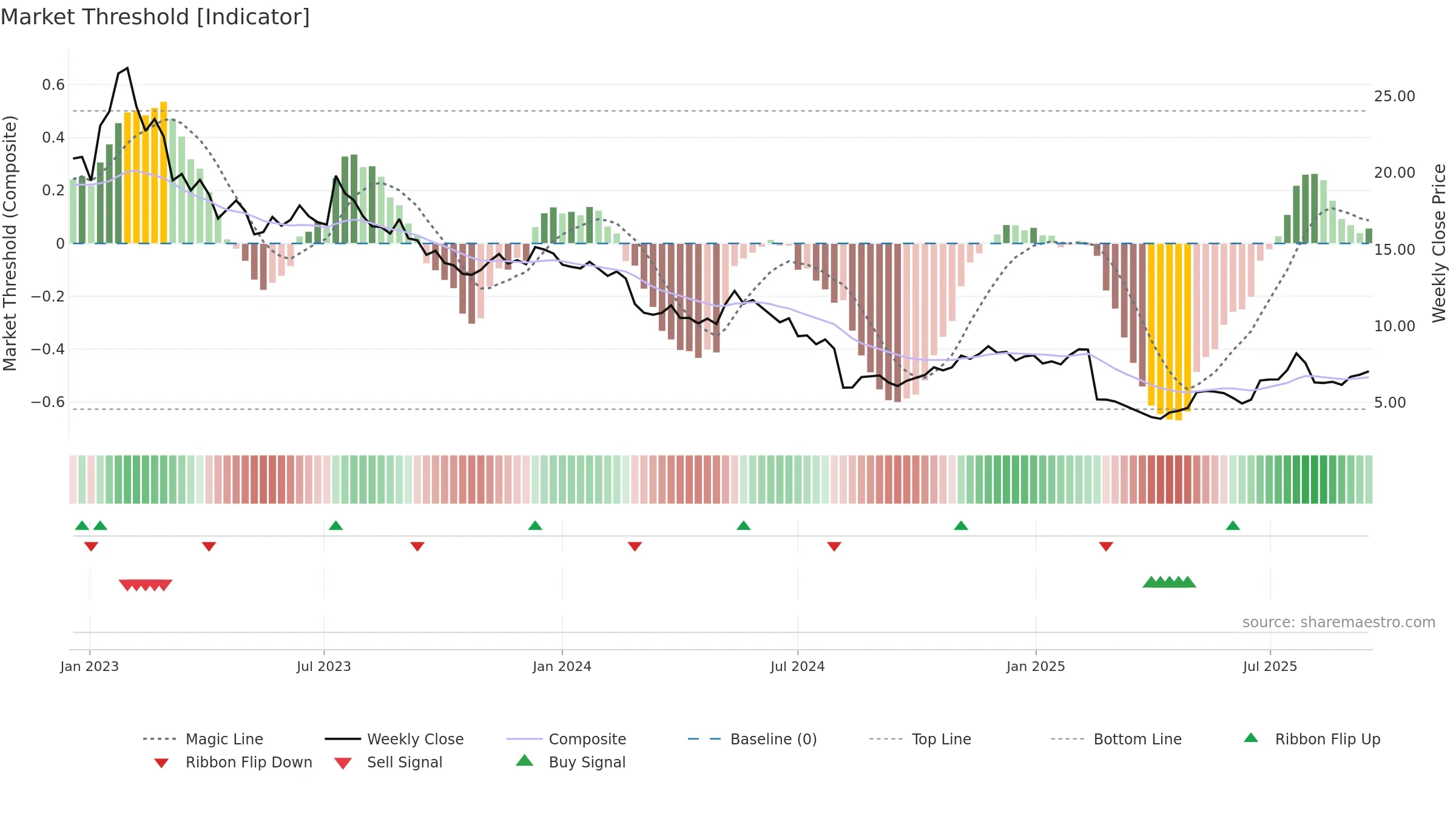Viewport: 1456px width, 819px height.
Task: Click the 15.00 price axis label
Action: 1395,250
